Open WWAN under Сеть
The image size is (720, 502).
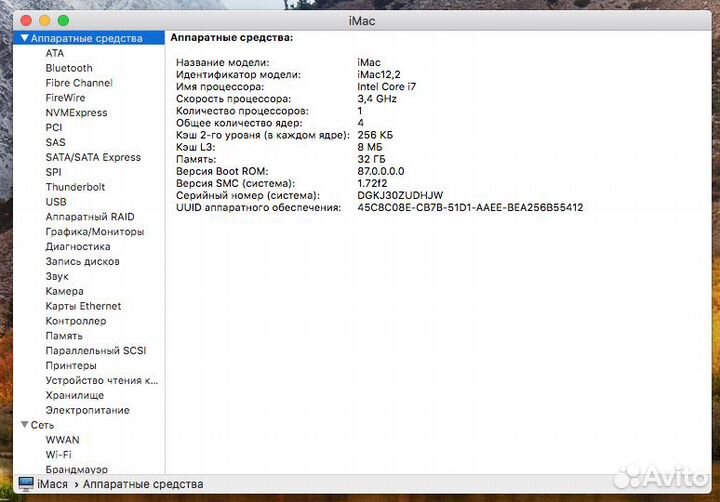click(x=62, y=440)
